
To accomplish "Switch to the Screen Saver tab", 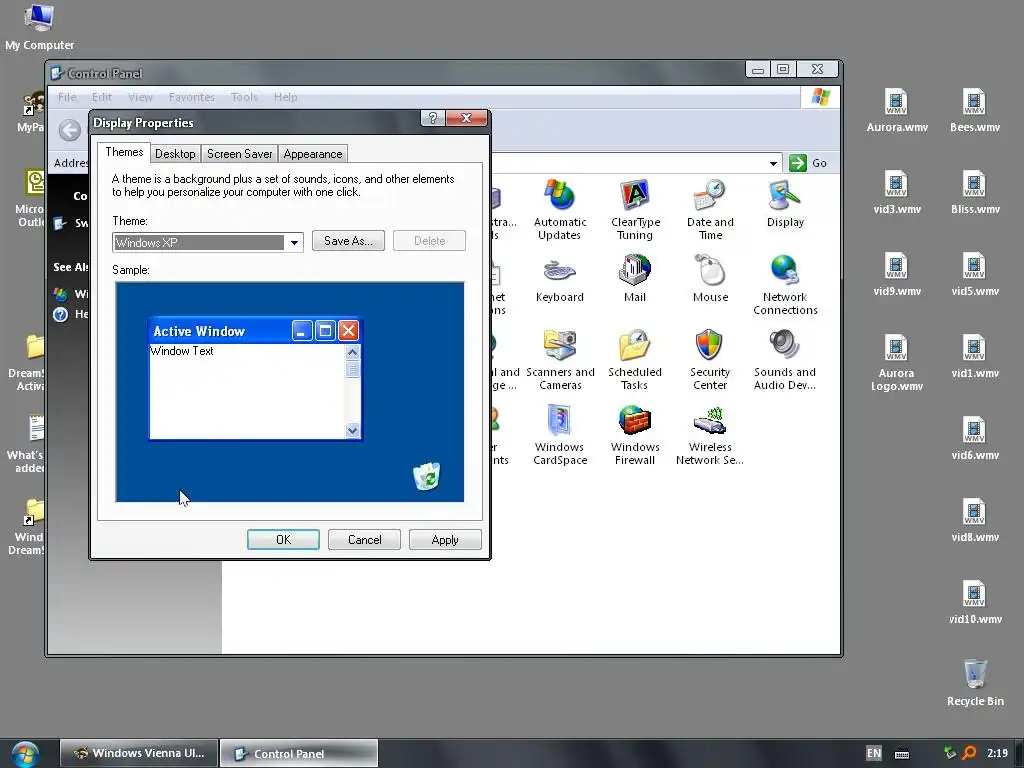I will tap(239, 154).
